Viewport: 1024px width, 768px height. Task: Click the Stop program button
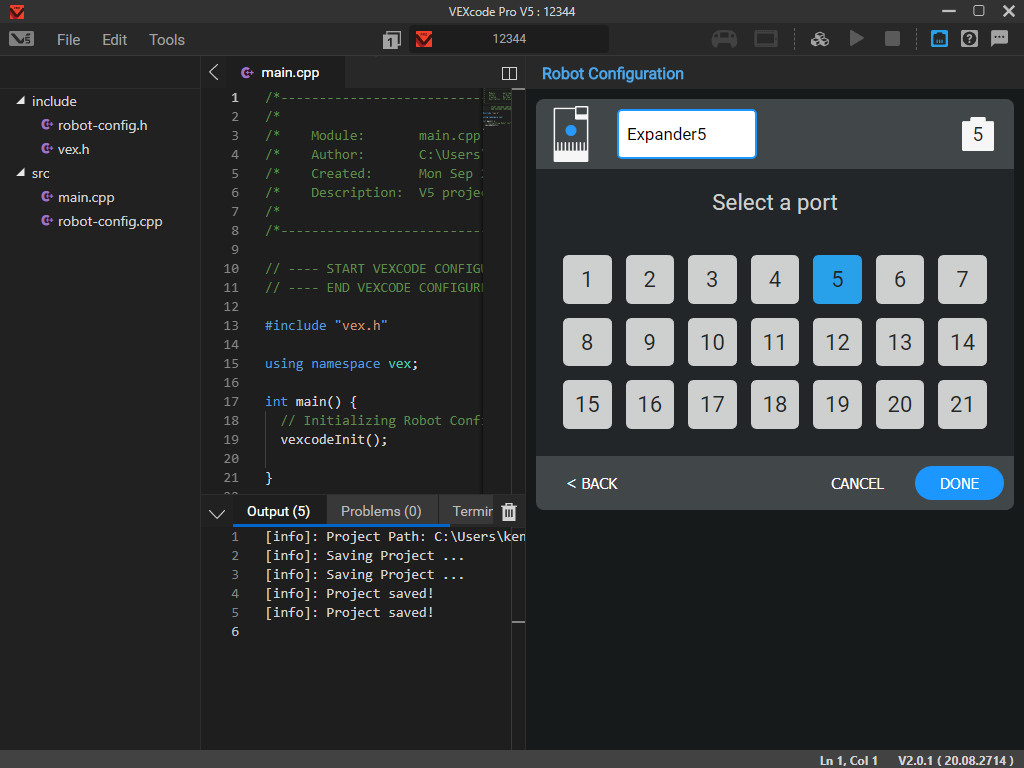pyautogui.click(x=892, y=39)
